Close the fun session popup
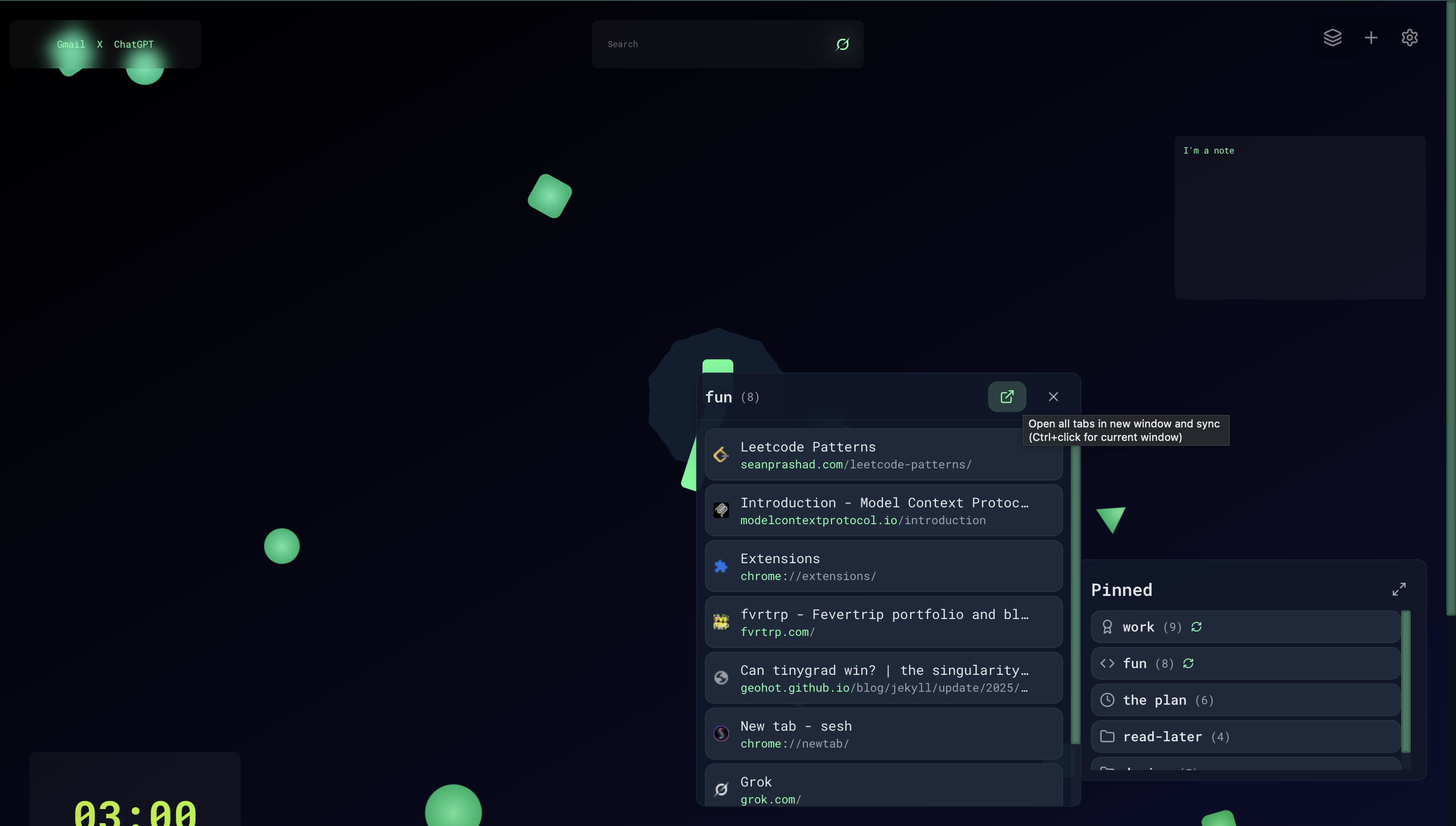This screenshot has height=826, width=1456. (x=1053, y=397)
